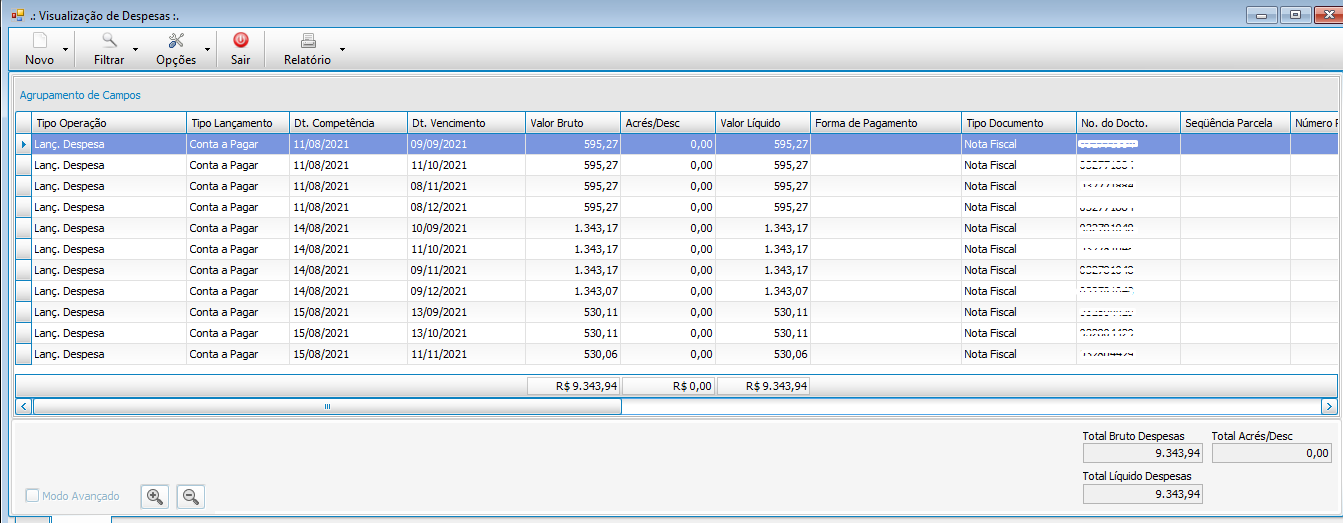The height and width of the screenshot is (523, 1344).
Task: Click the Agrupamento de Campos grouping area
Action: pyautogui.click(x=676, y=95)
